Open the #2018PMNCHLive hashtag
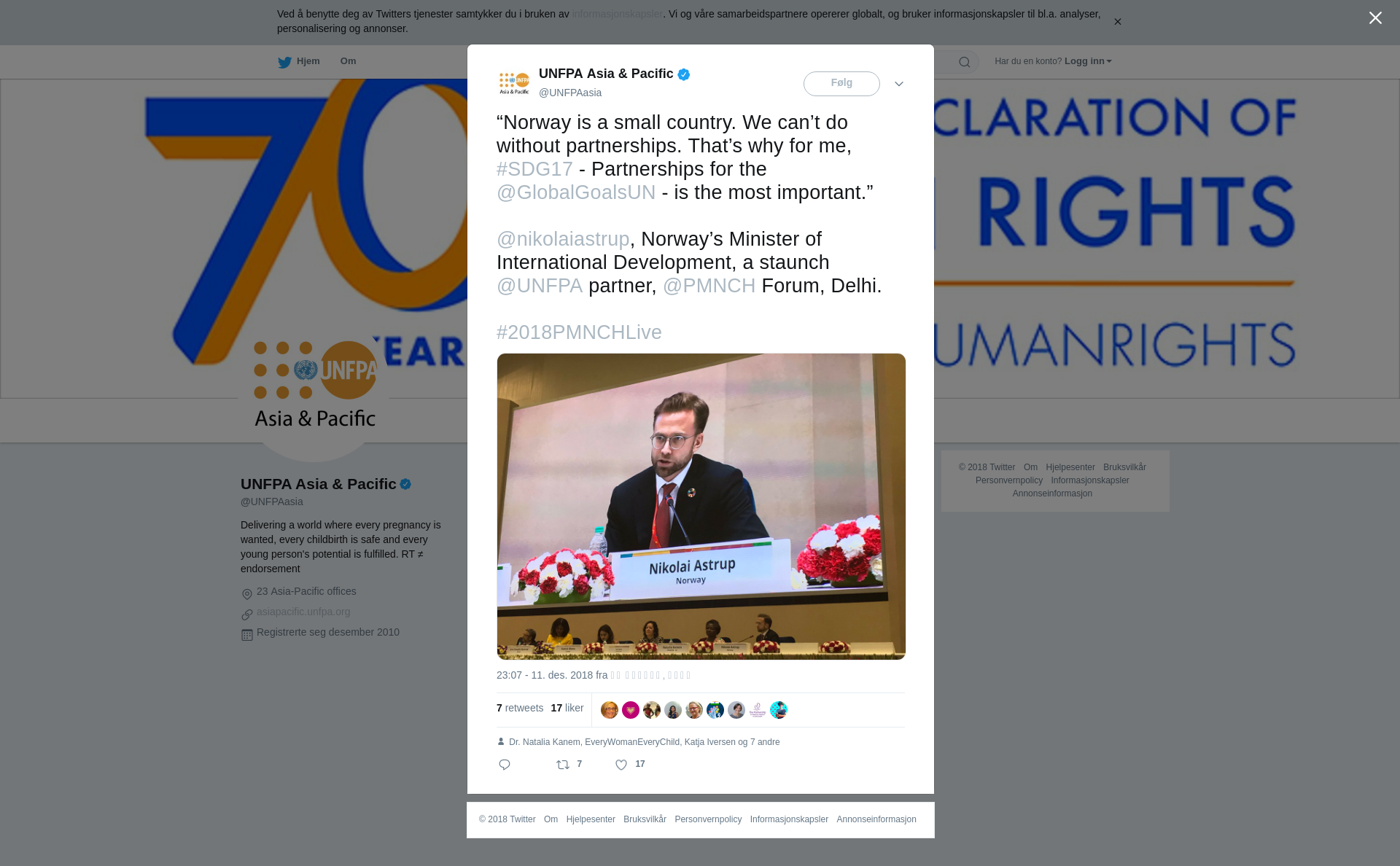The width and height of the screenshot is (1400, 866). pyautogui.click(x=579, y=332)
